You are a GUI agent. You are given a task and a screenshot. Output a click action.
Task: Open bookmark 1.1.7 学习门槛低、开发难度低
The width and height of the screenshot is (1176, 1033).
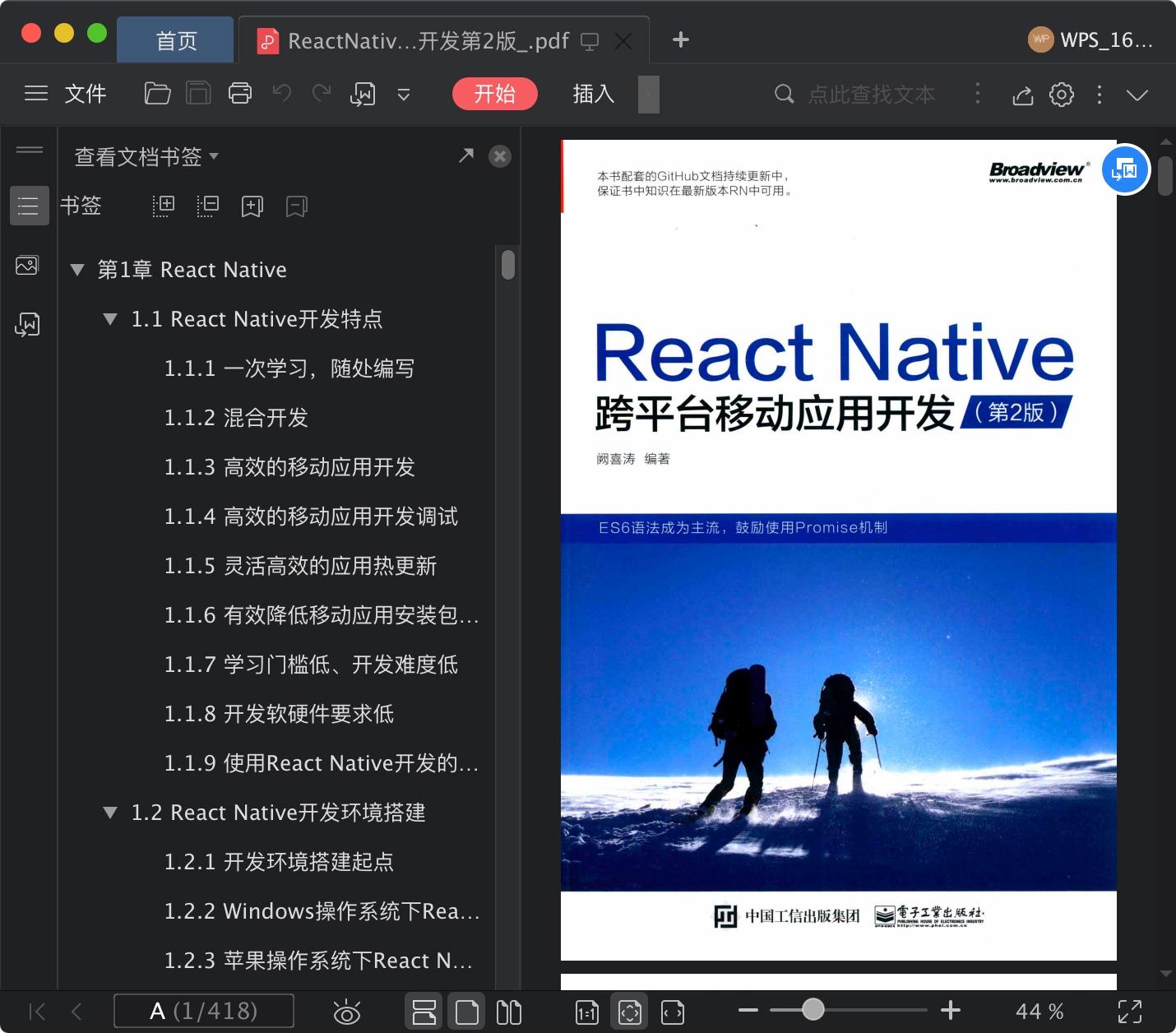pos(311,665)
